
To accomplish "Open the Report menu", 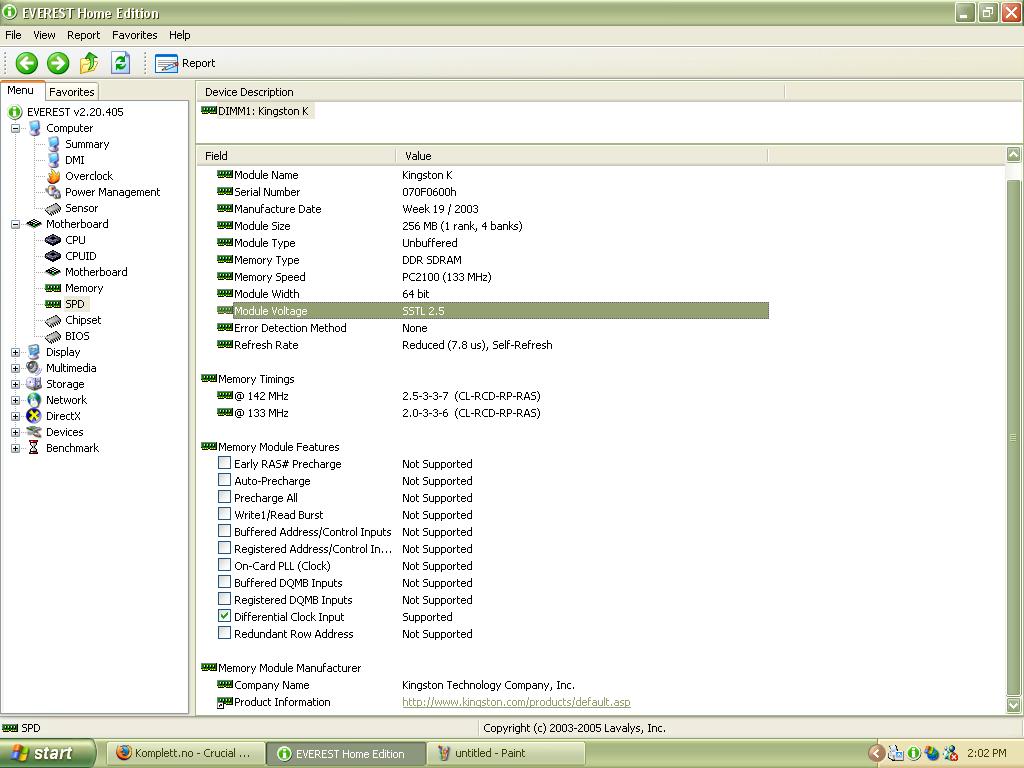I will [x=84, y=35].
